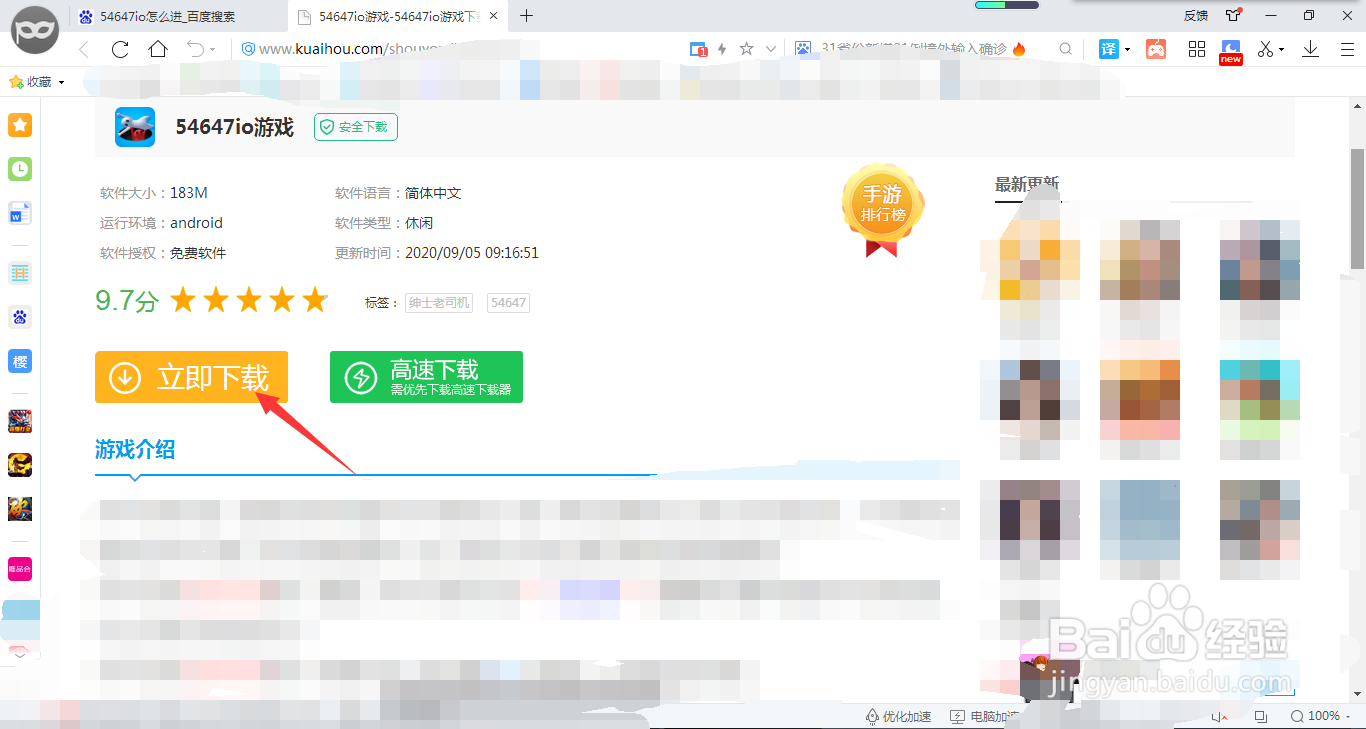The width and height of the screenshot is (1366, 729).
Task: Click the 最新更新 heading
Action: [x=1027, y=185]
